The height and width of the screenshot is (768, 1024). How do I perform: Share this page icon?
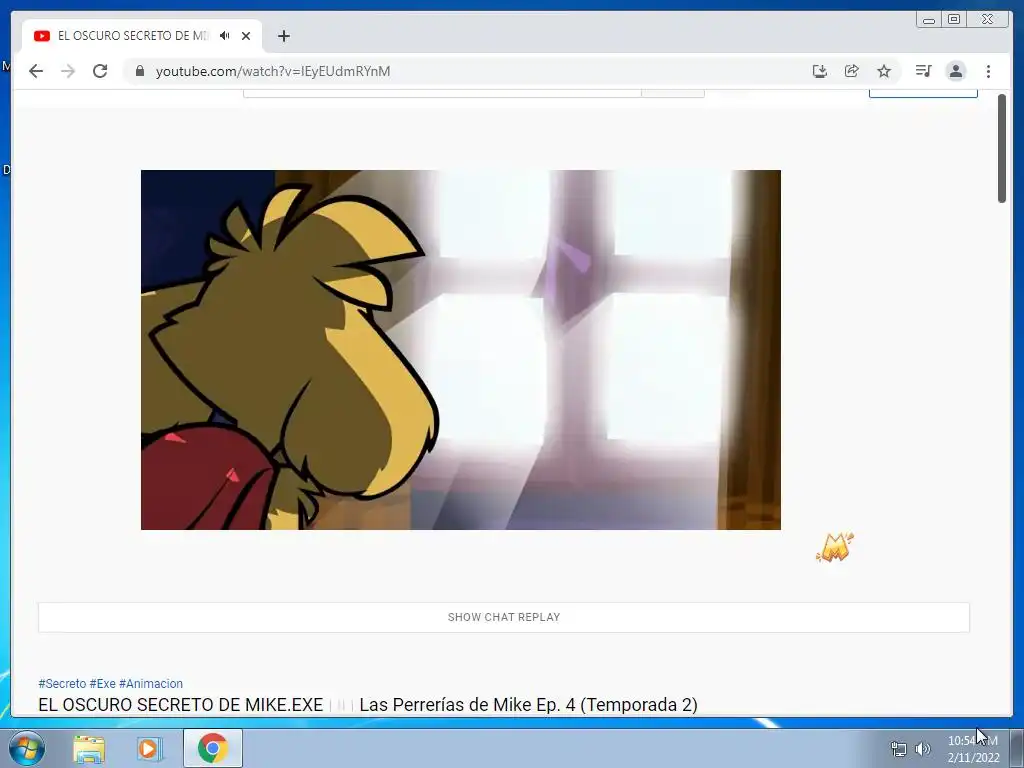(852, 71)
